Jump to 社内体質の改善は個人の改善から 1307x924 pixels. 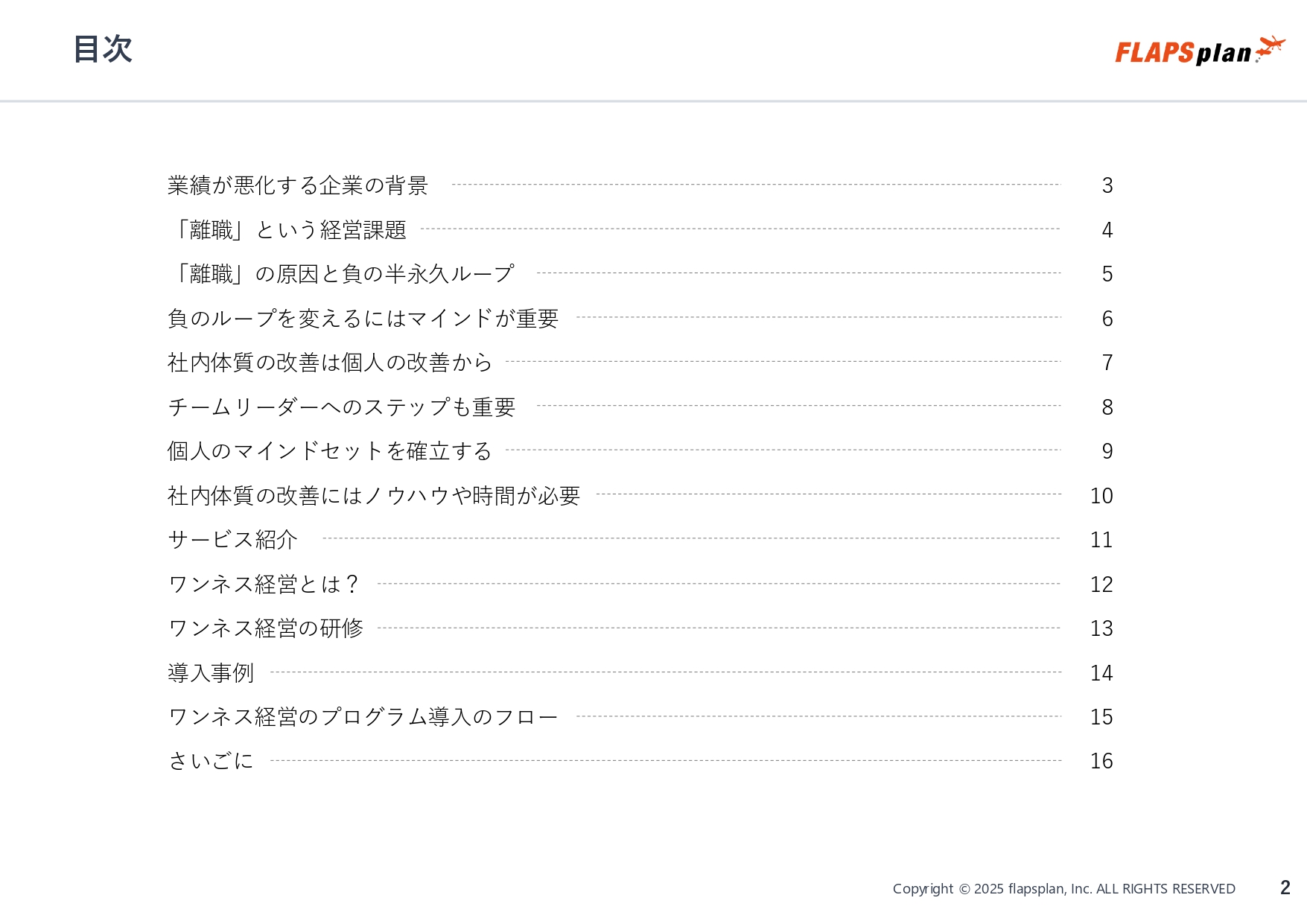[x=330, y=363]
